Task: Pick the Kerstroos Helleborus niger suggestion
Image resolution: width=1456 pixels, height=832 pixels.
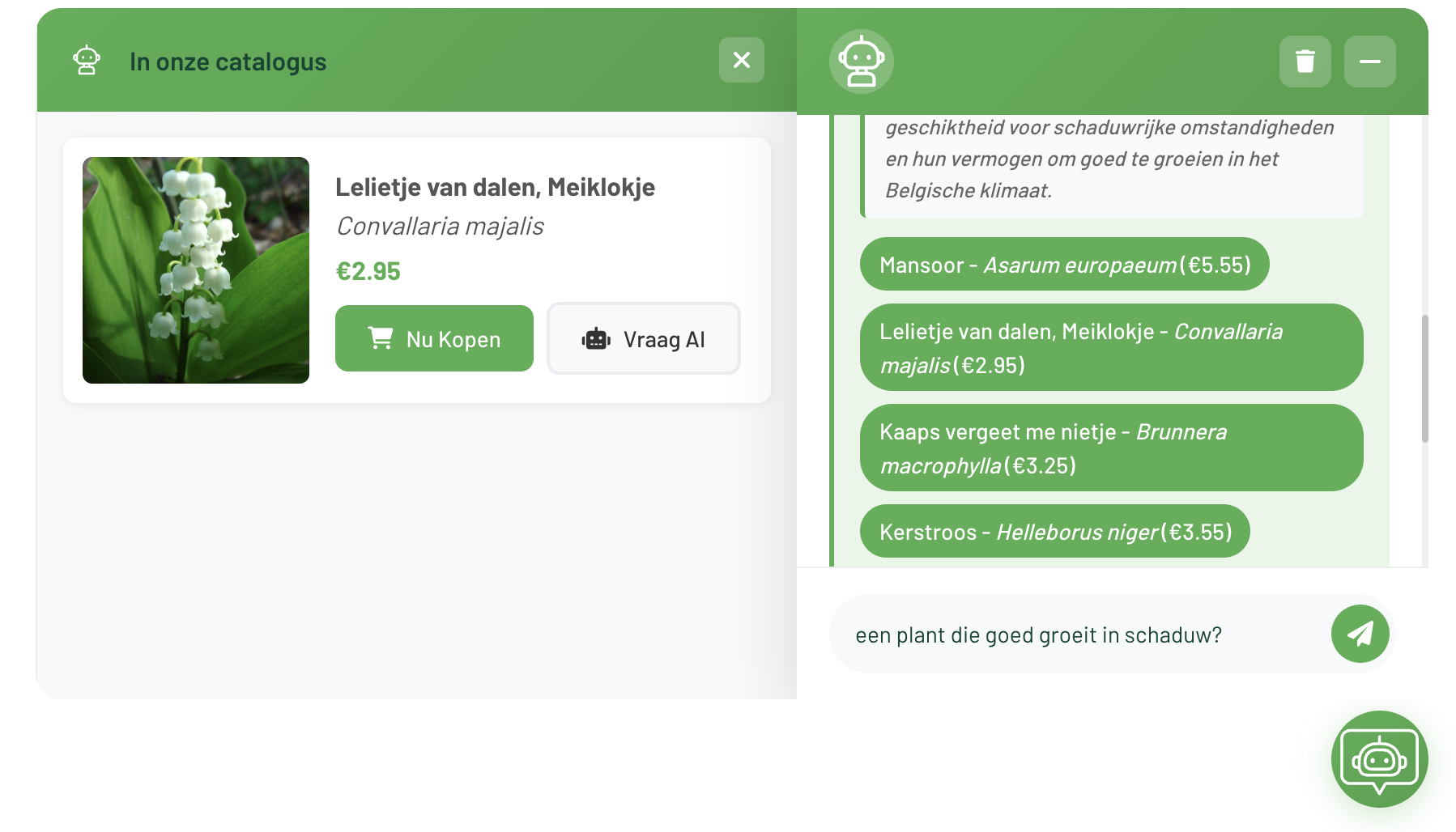Action: (1054, 532)
